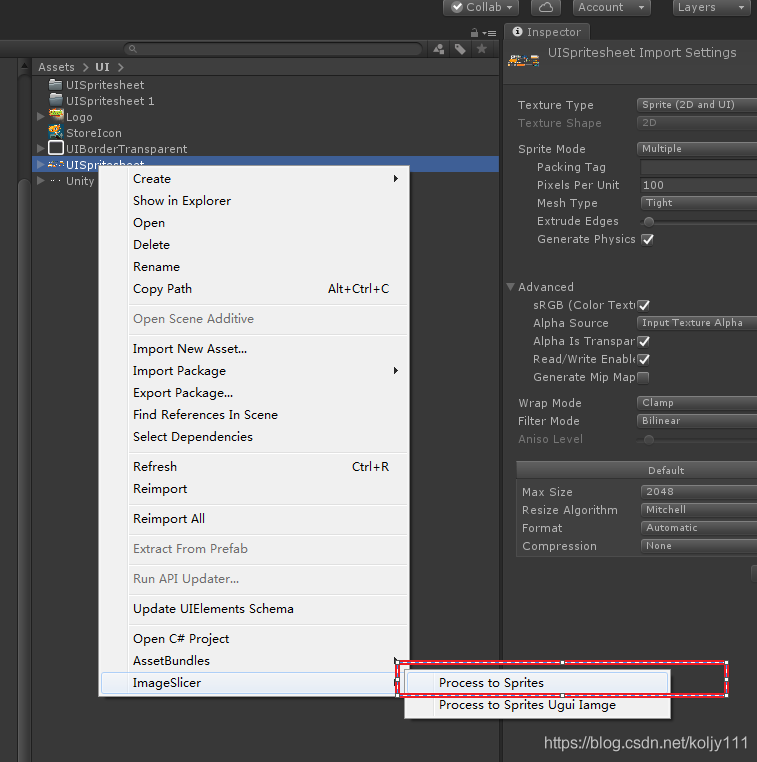Click the favorites star icon
Viewport: 757px width, 762px height.
click(x=482, y=49)
